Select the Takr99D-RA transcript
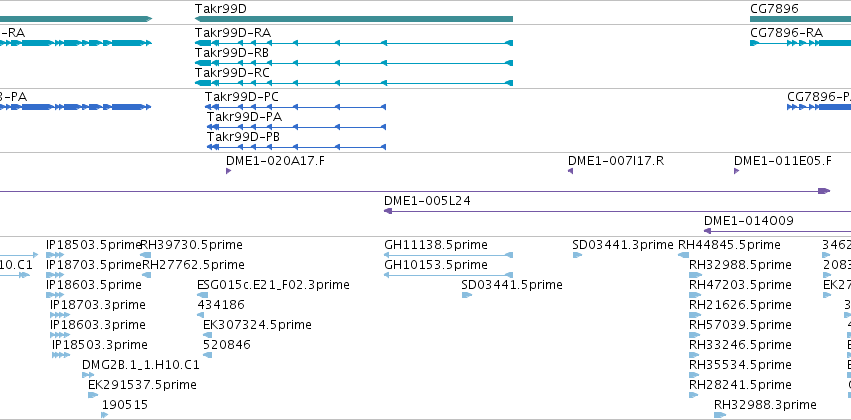 (x=354, y=43)
